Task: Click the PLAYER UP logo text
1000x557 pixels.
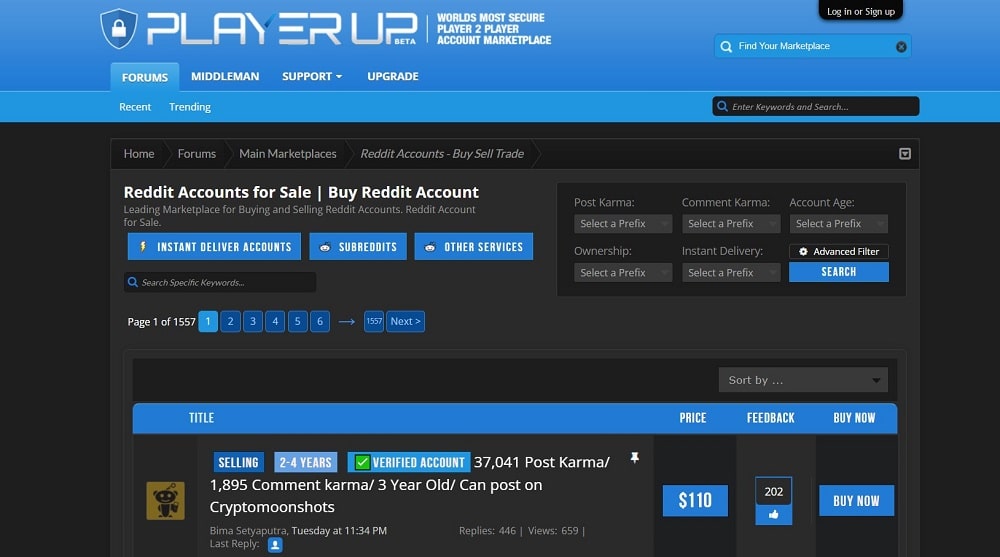Action: point(282,29)
